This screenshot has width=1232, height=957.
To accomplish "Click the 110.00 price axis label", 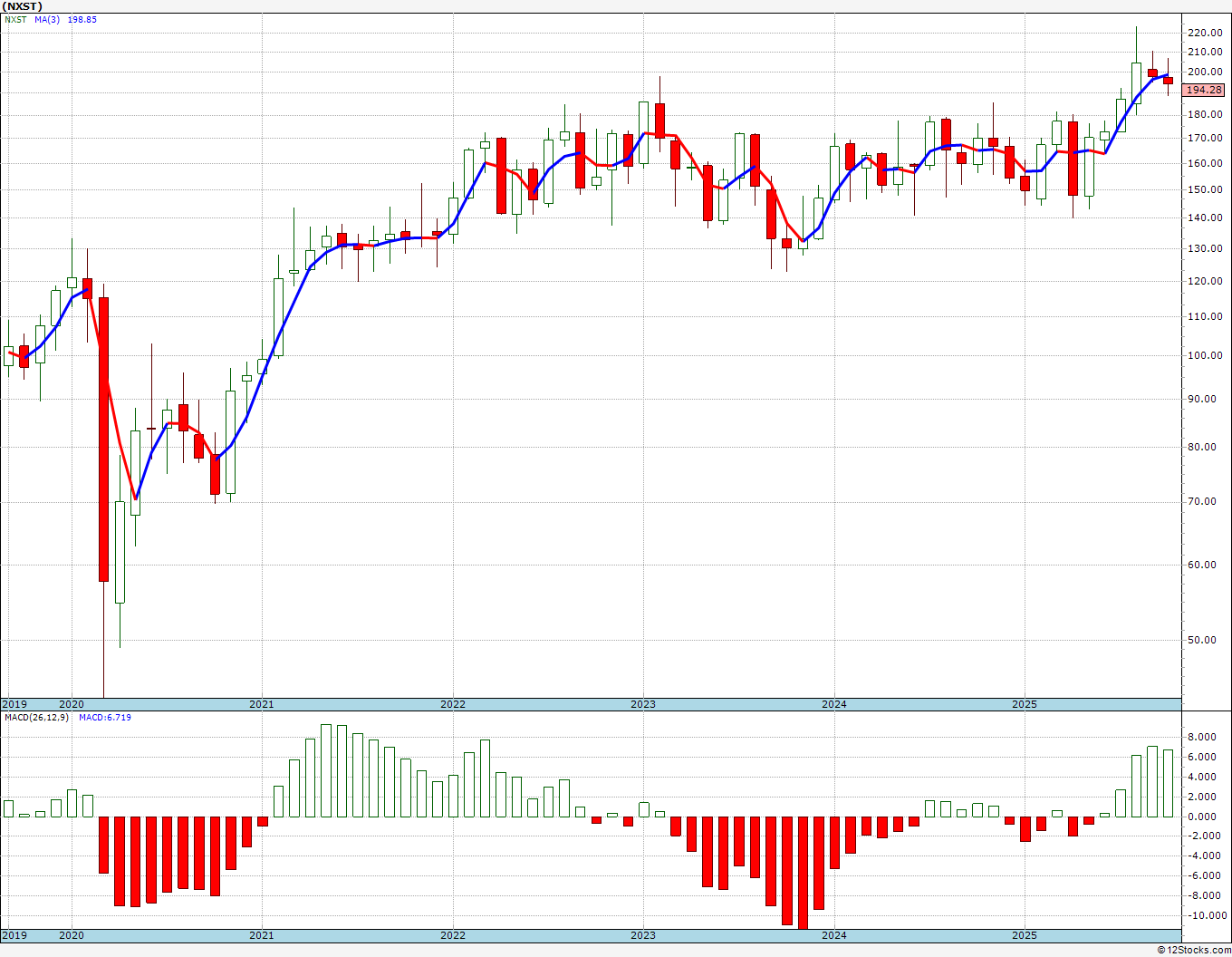I will (x=1205, y=317).
